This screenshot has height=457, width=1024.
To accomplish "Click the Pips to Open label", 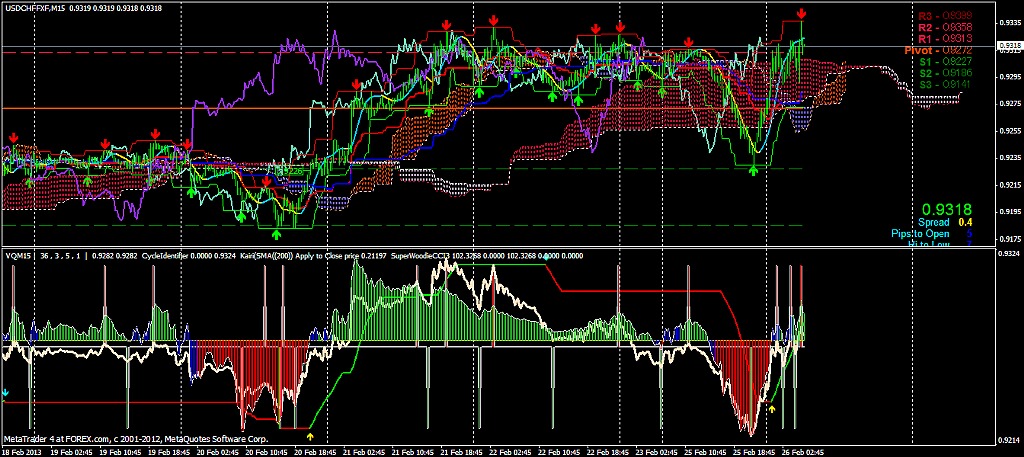I will (x=920, y=234).
